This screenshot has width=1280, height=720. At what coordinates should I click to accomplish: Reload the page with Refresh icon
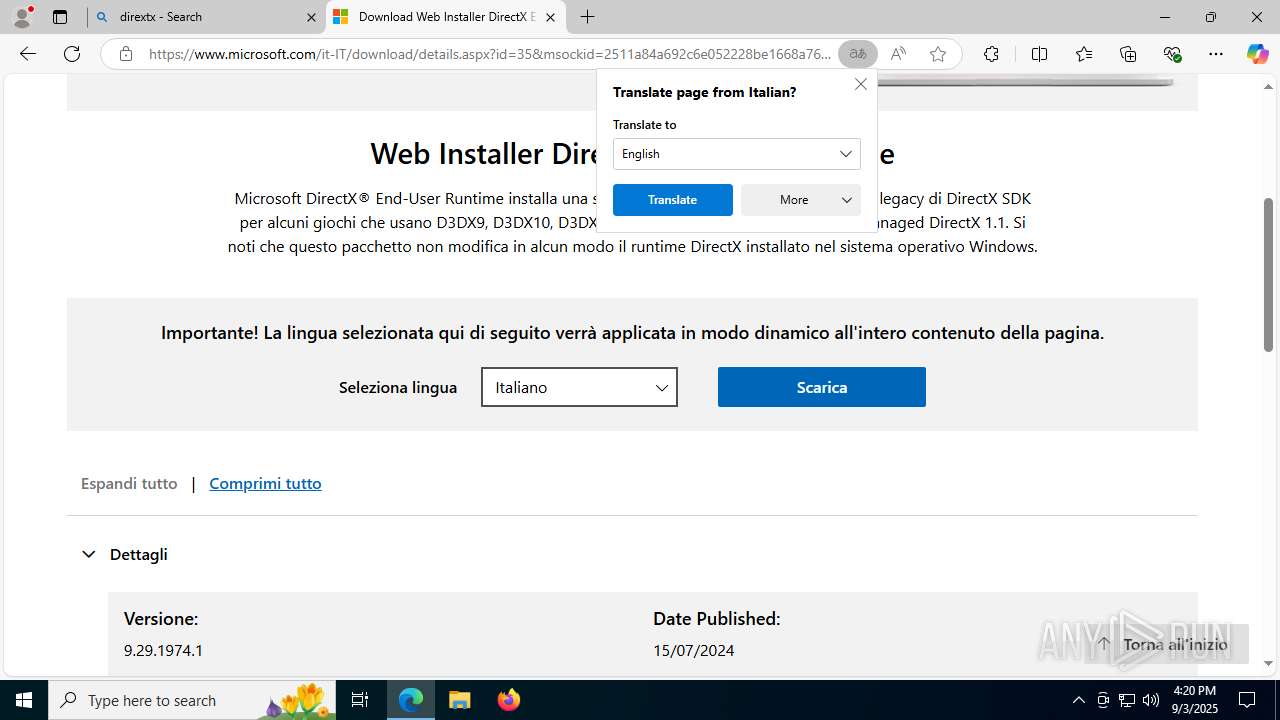pos(72,54)
